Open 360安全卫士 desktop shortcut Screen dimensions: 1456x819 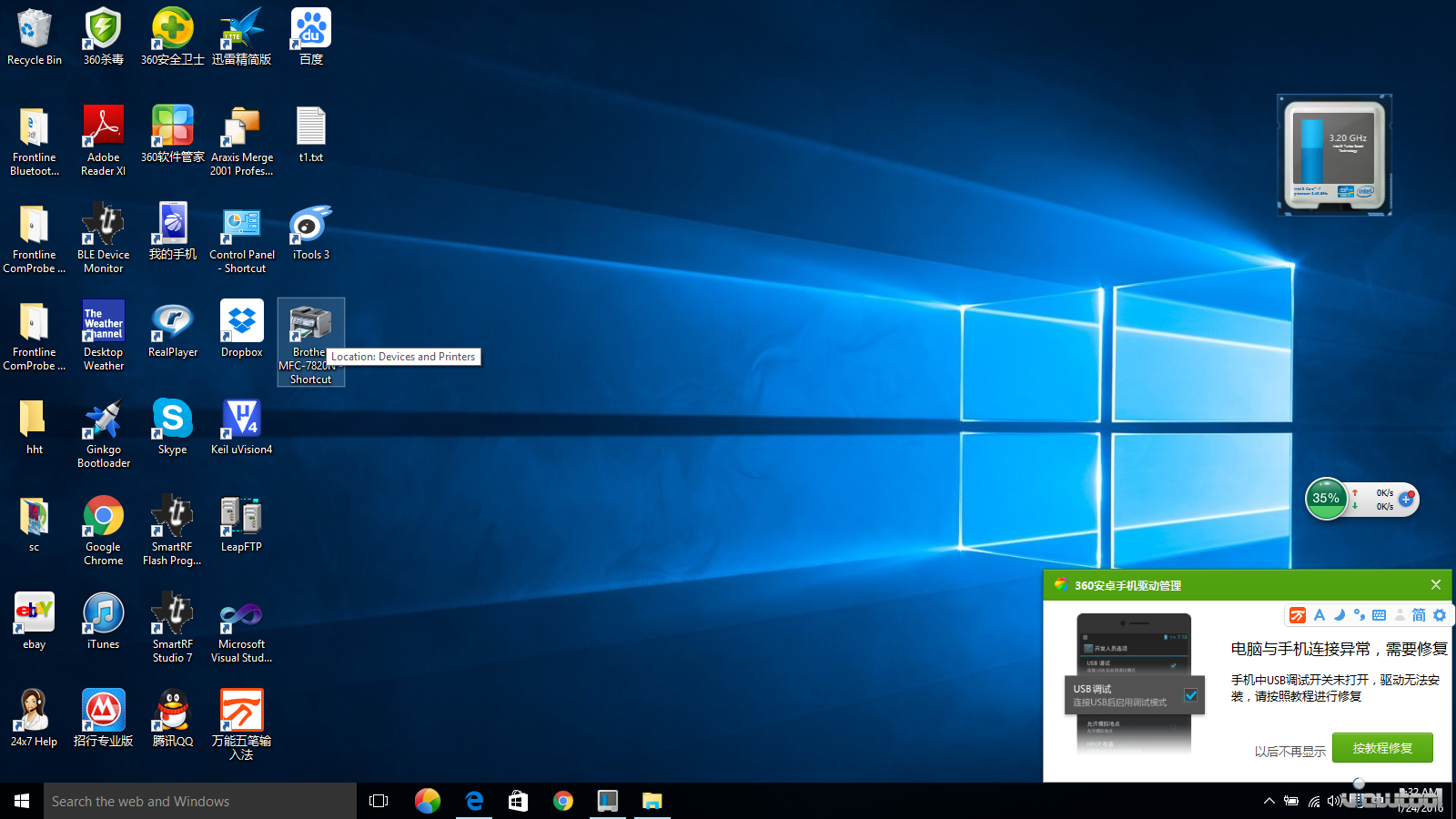click(173, 37)
